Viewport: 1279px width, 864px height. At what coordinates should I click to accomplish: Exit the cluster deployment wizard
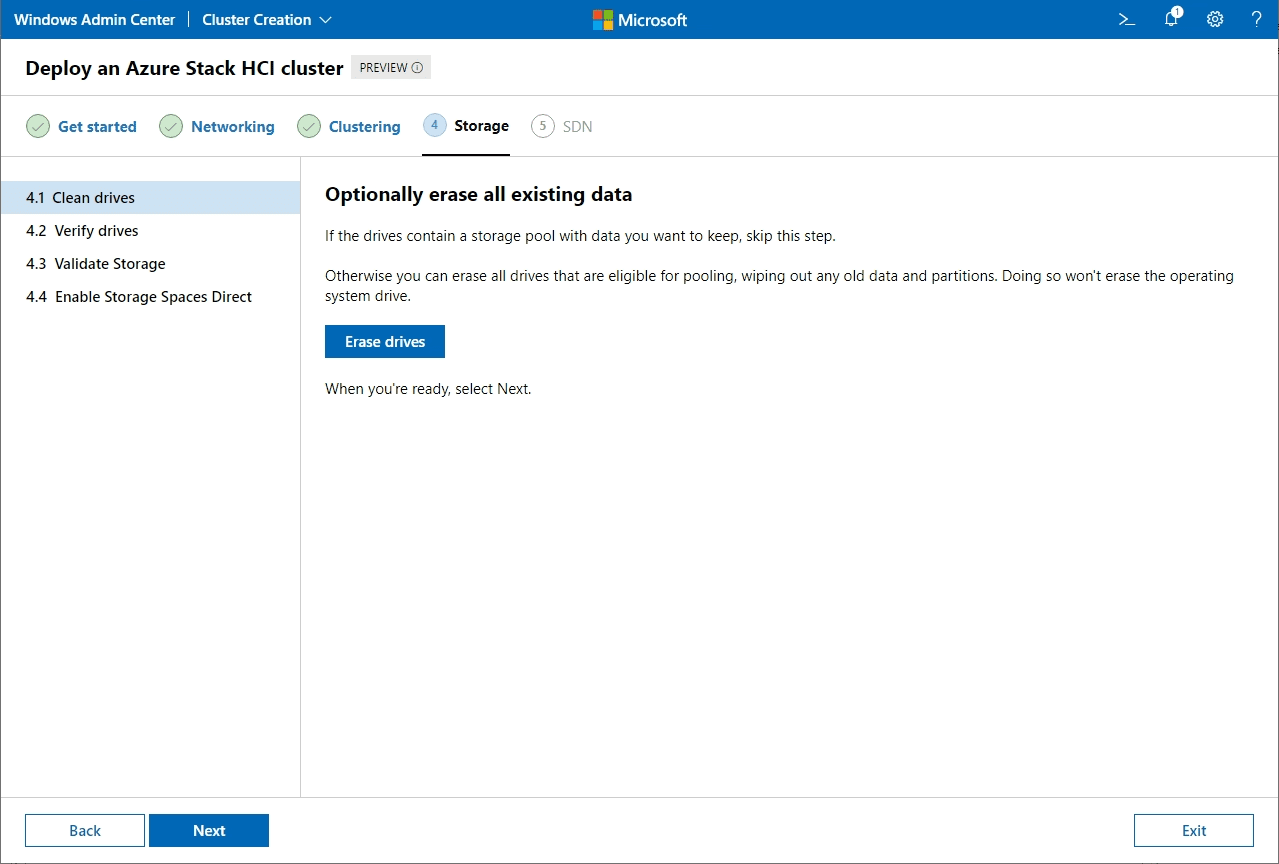[1193, 830]
